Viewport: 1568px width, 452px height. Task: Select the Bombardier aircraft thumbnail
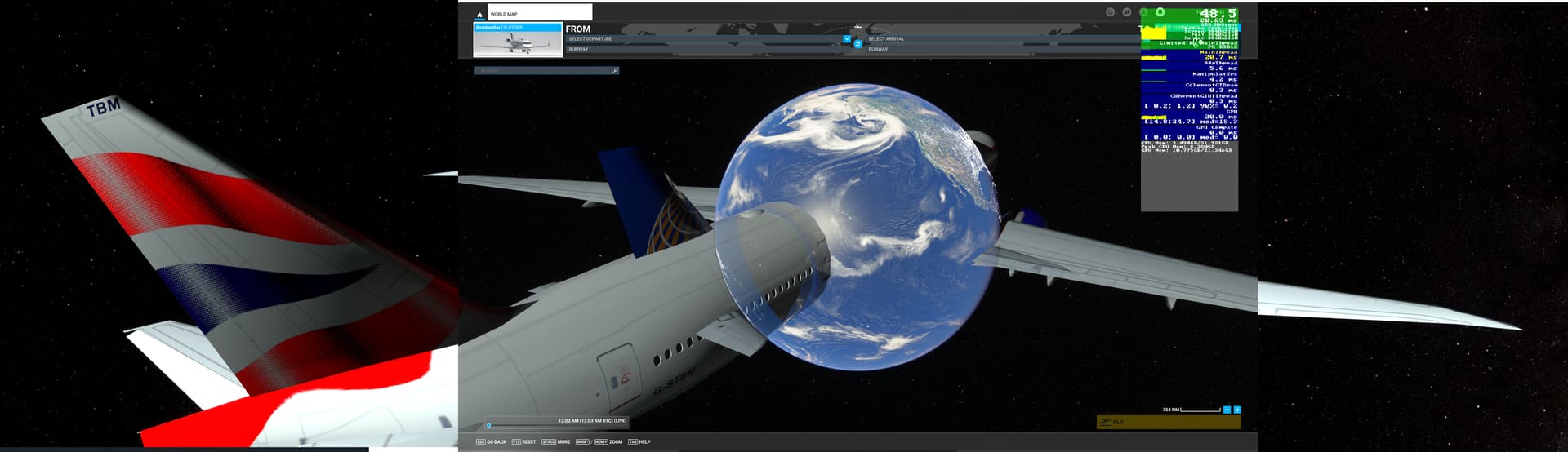[x=518, y=40]
